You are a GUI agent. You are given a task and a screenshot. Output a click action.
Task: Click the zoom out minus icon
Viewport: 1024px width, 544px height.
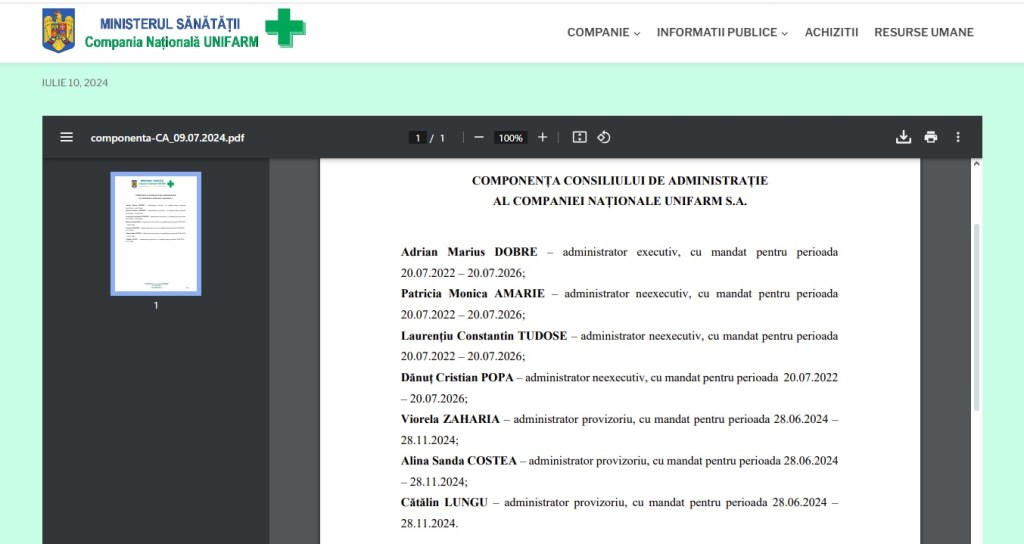[x=479, y=137]
